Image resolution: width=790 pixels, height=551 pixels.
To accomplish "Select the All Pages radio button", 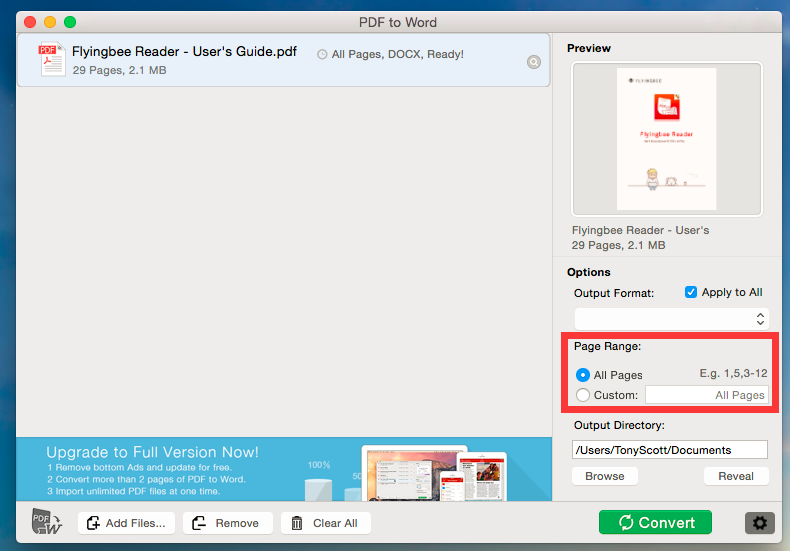I will click(583, 375).
